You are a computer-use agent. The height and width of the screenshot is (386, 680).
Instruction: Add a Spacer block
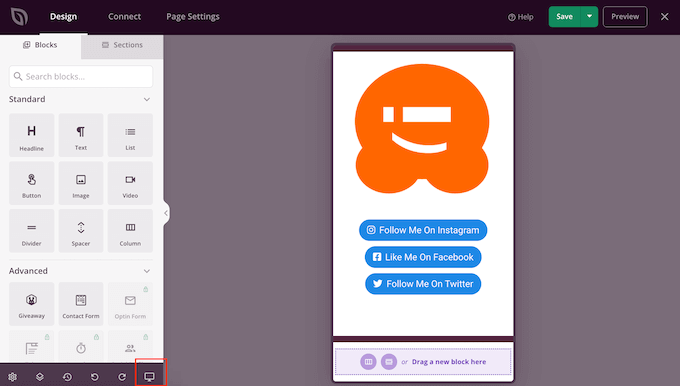coord(81,231)
